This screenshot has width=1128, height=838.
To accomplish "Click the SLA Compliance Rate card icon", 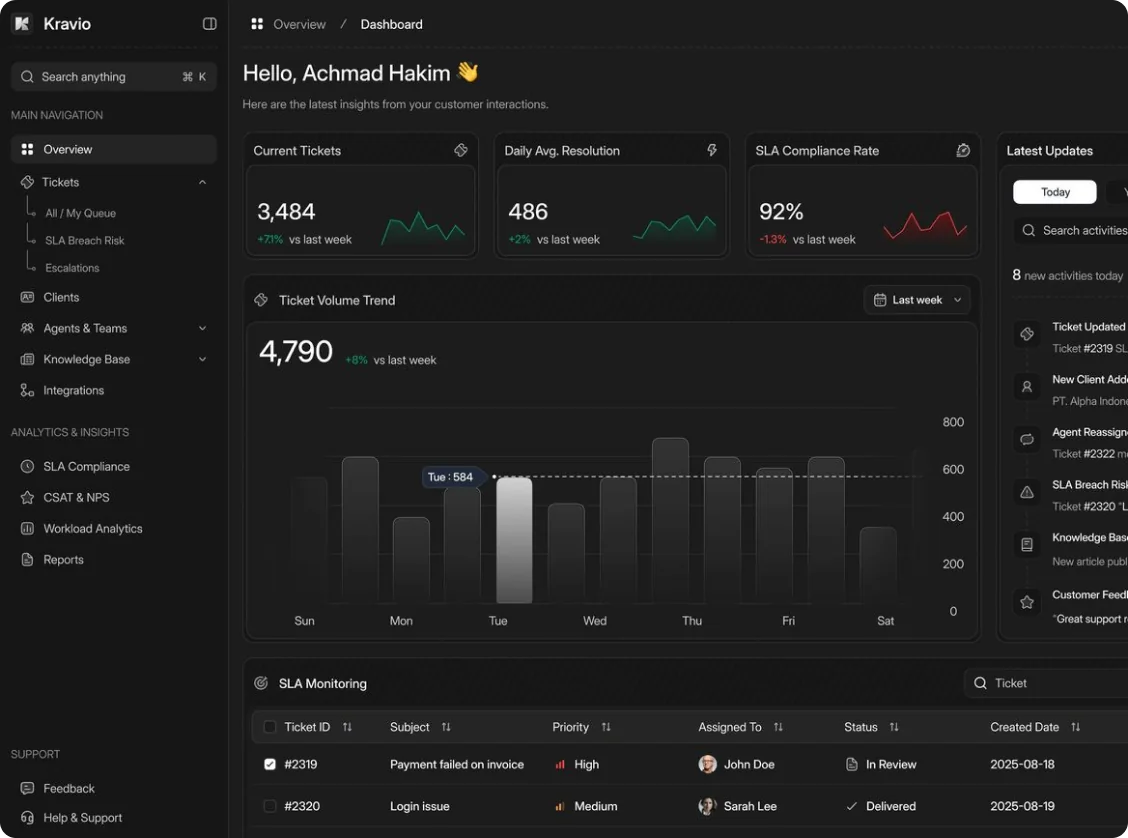I will pos(963,150).
